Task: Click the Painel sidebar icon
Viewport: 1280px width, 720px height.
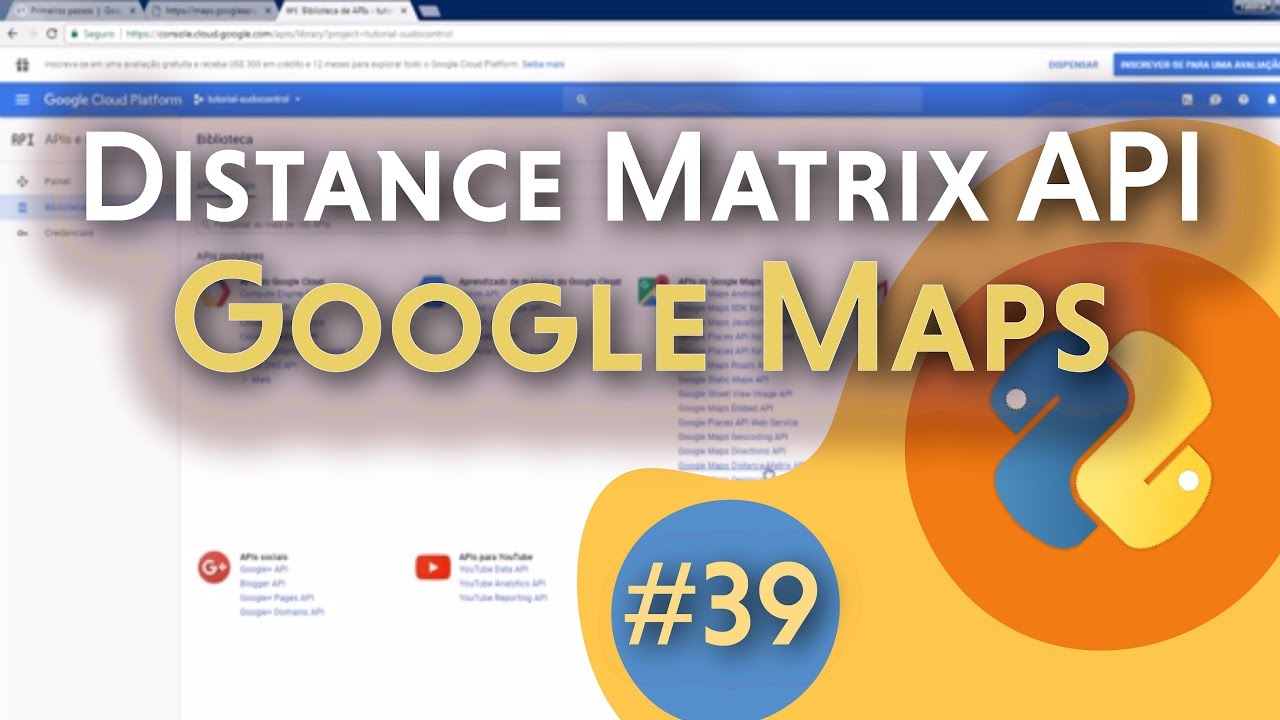Action: (x=22, y=182)
